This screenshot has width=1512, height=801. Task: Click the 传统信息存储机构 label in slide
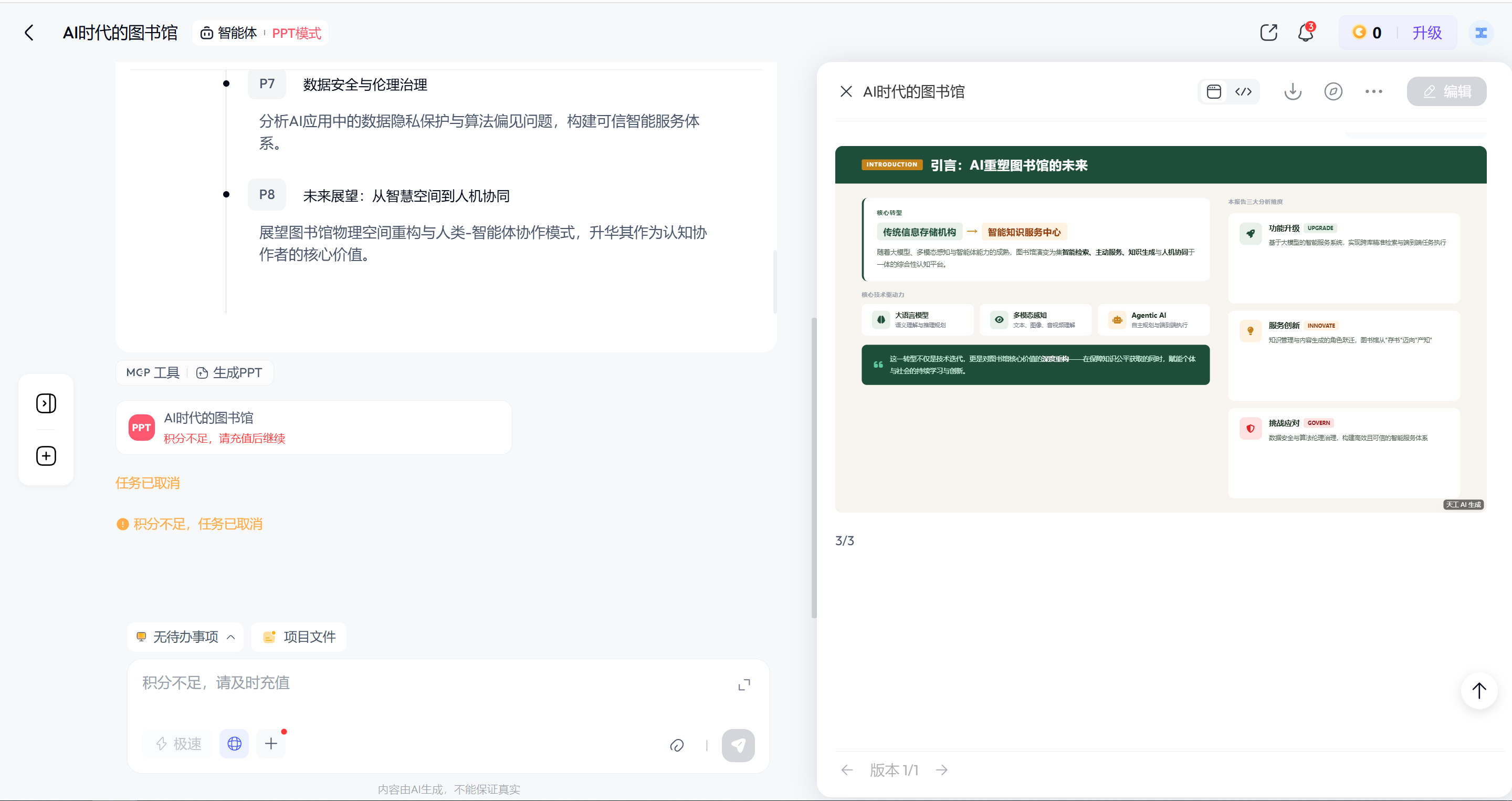[919, 232]
